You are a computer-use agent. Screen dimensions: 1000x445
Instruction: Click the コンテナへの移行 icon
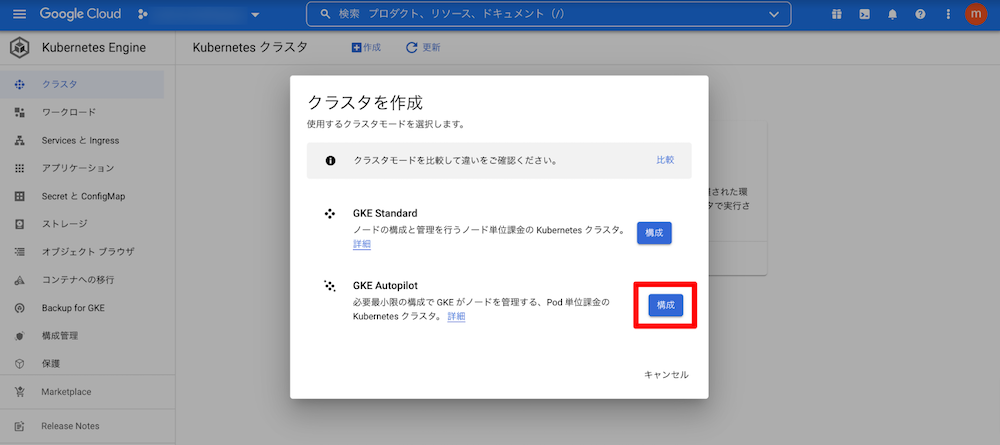[19, 280]
